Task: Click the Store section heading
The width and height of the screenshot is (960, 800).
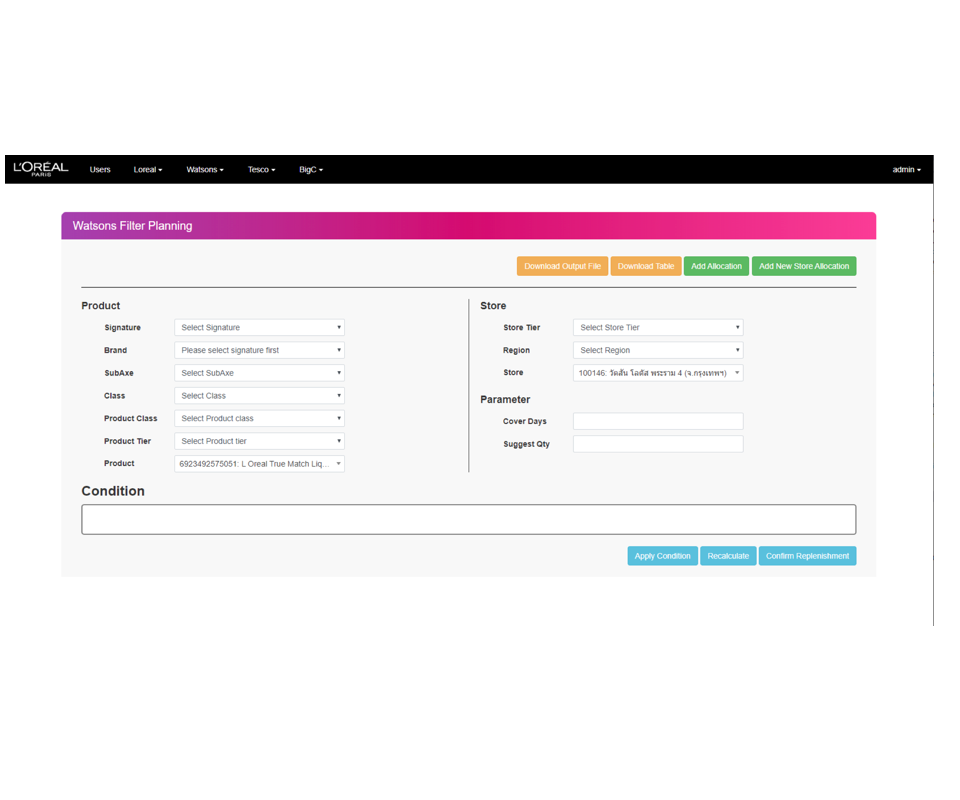Action: pos(493,305)
